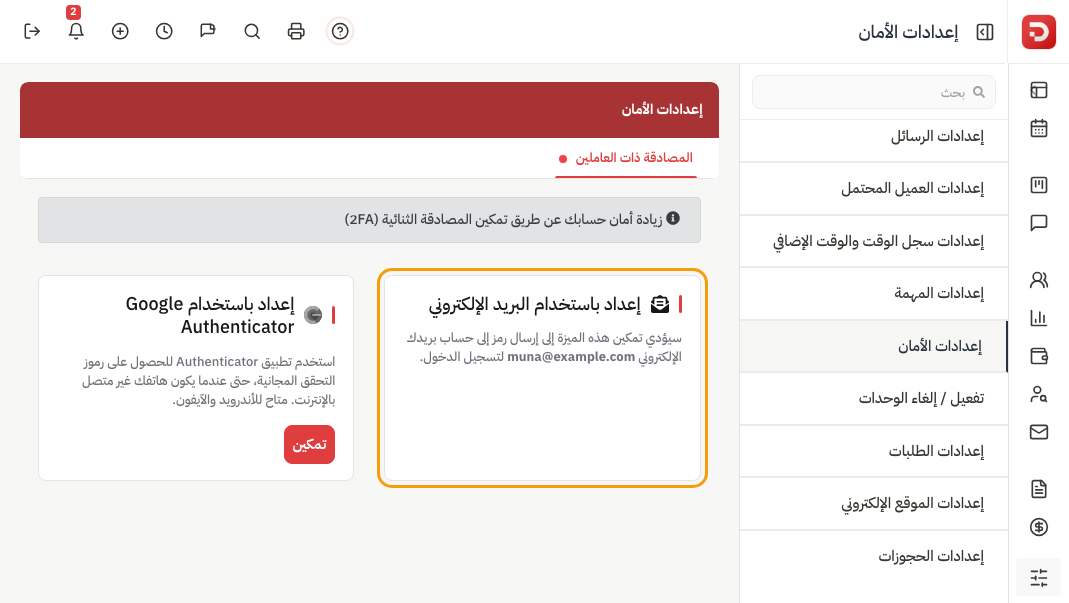Click the sticky note icon
Image resolution: width=1069 pixels, height=603 pixels.
click(208, 31)
